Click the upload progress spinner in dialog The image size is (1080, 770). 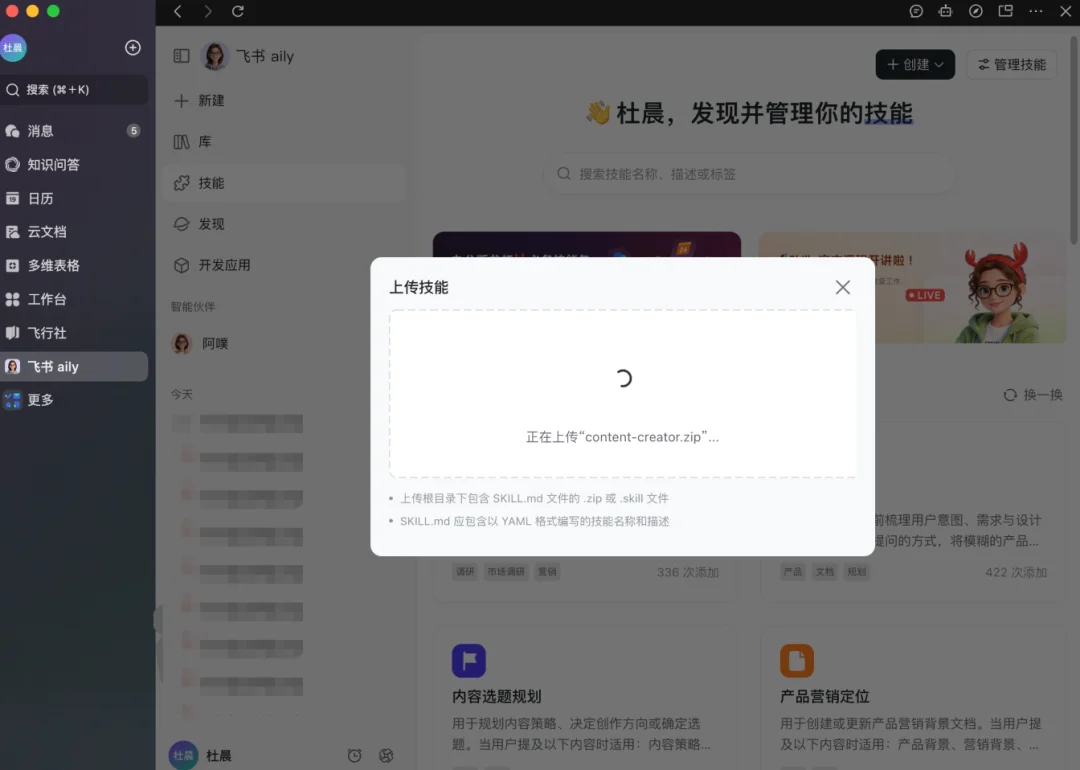(x=622, y=378)
